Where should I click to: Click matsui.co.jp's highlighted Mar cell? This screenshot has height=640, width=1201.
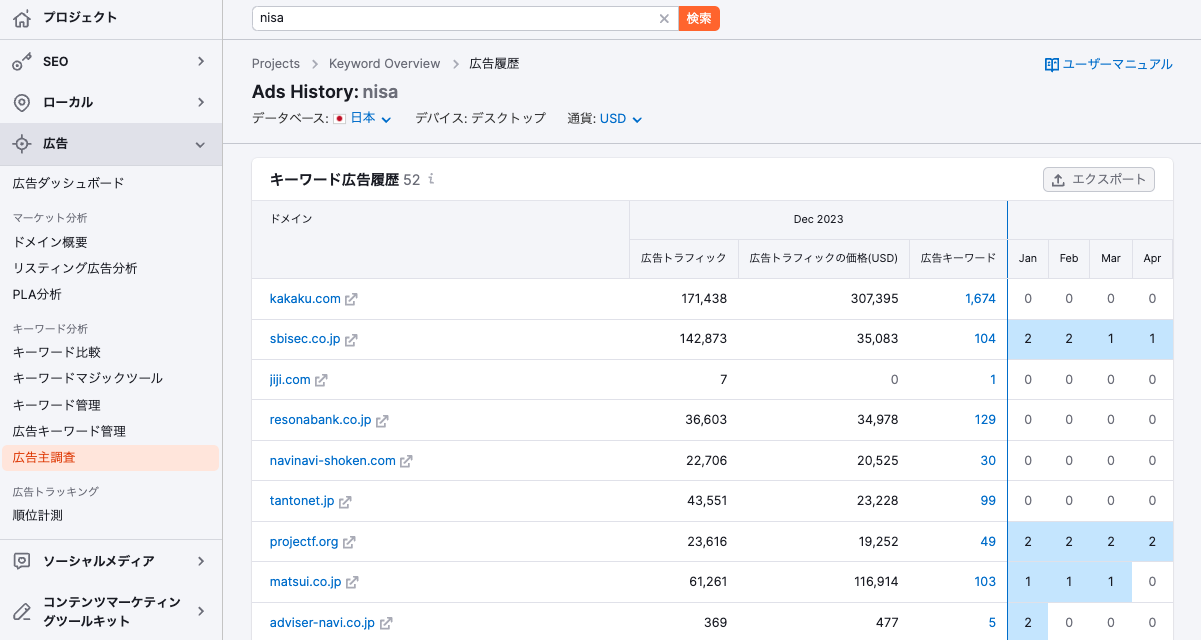pyautogui.click(x=1111, y=582)
